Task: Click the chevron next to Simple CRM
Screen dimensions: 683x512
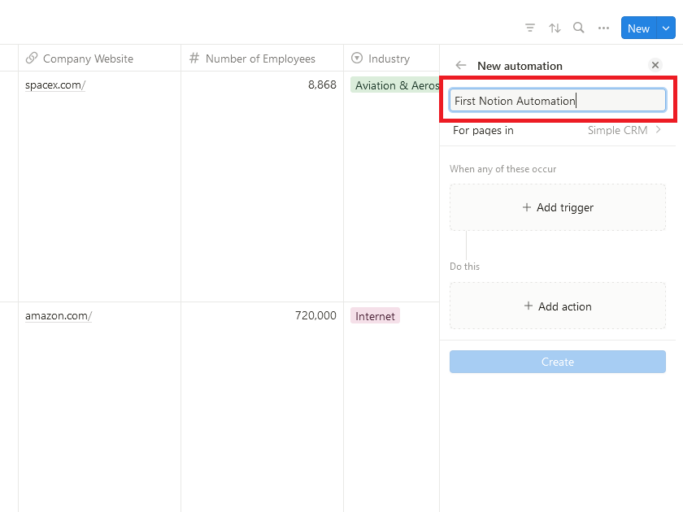Action: [658, 130]
